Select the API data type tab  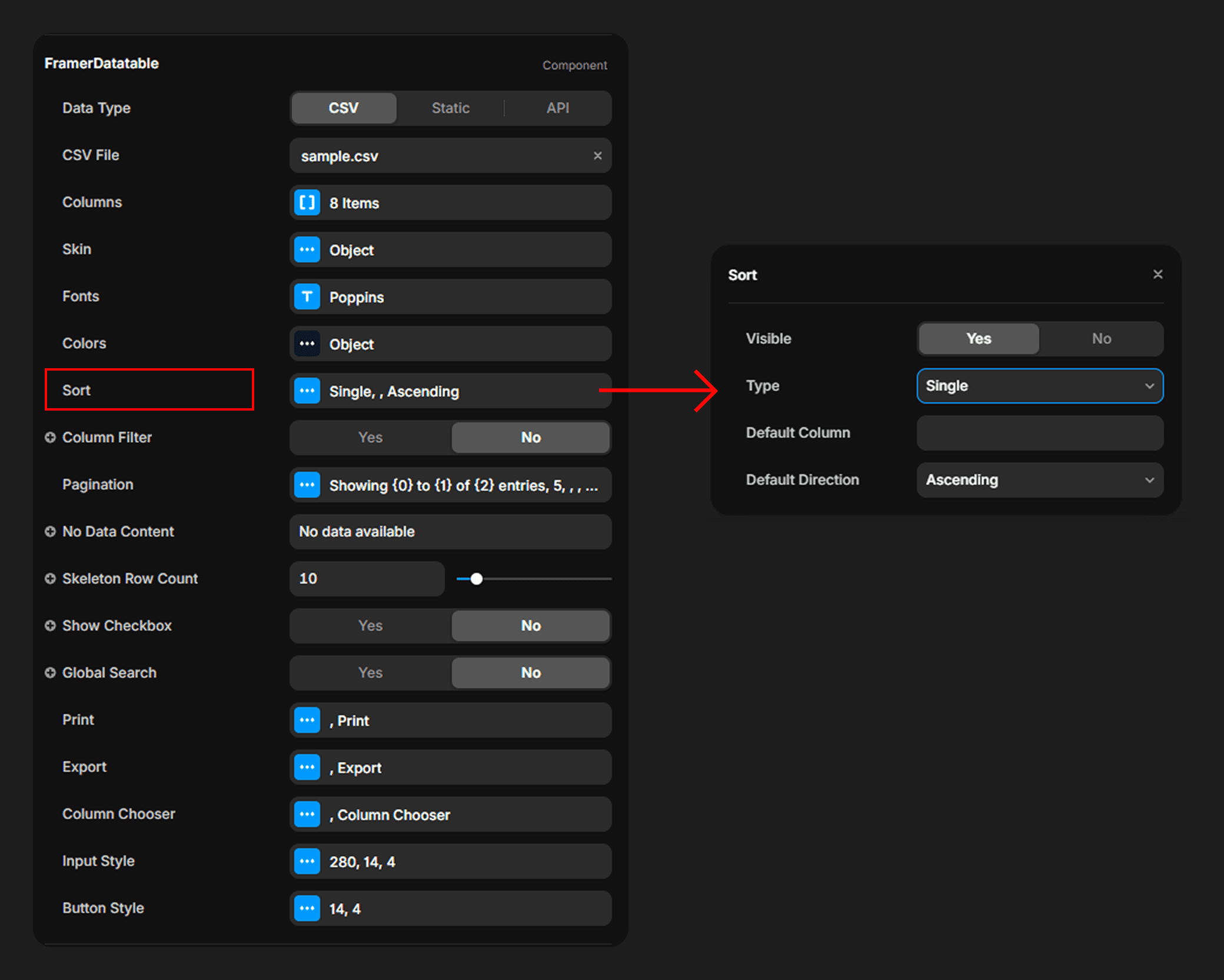coord(557,108)
